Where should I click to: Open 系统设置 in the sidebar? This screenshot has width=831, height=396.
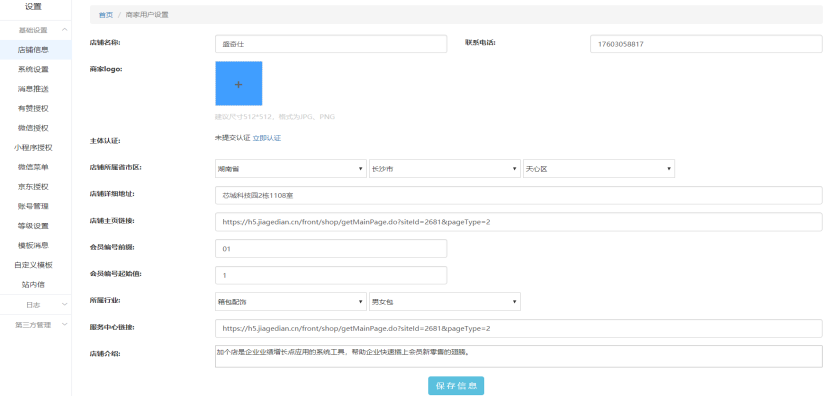[33, 69]
